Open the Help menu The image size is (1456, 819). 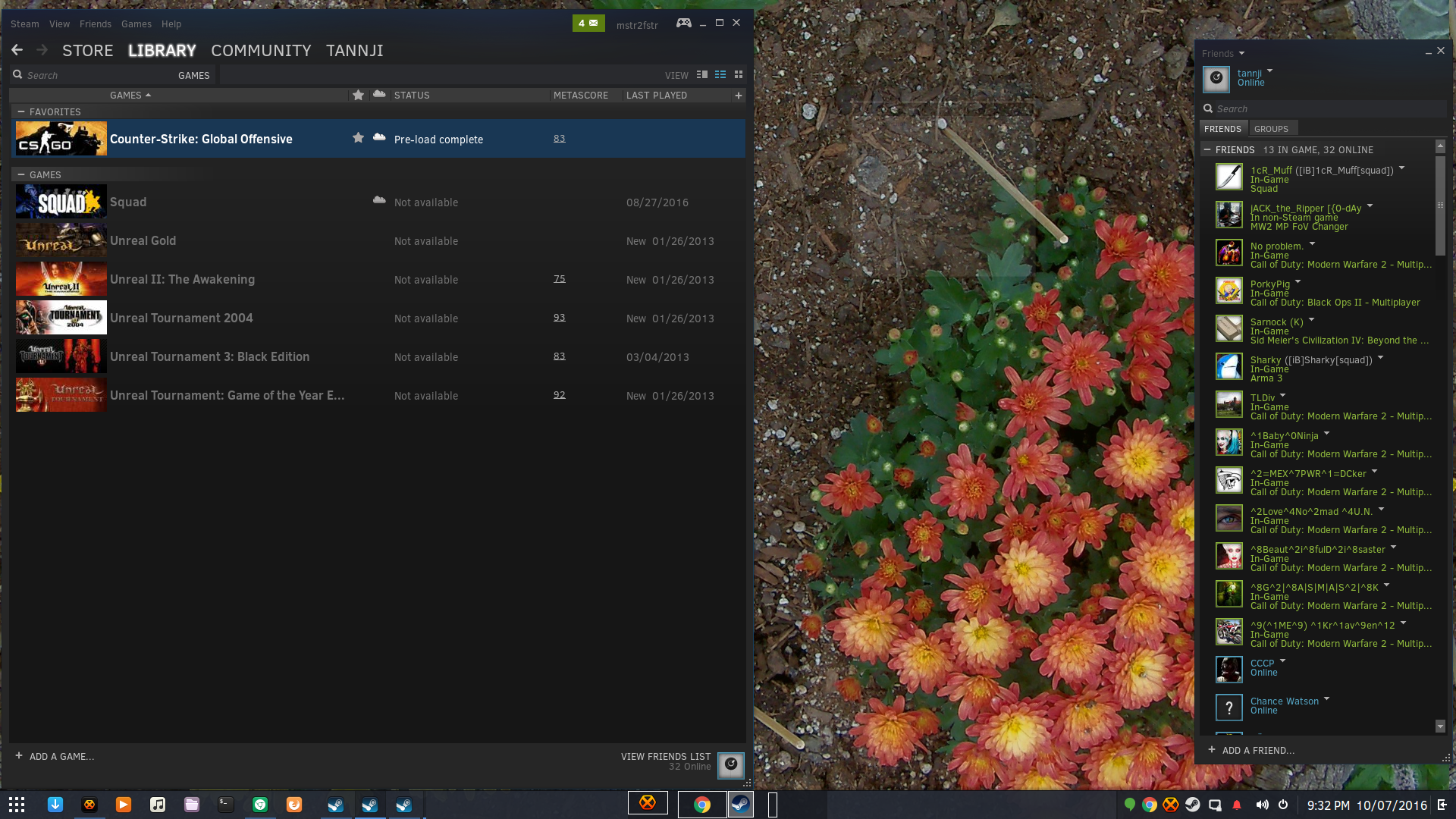[171, 24]
